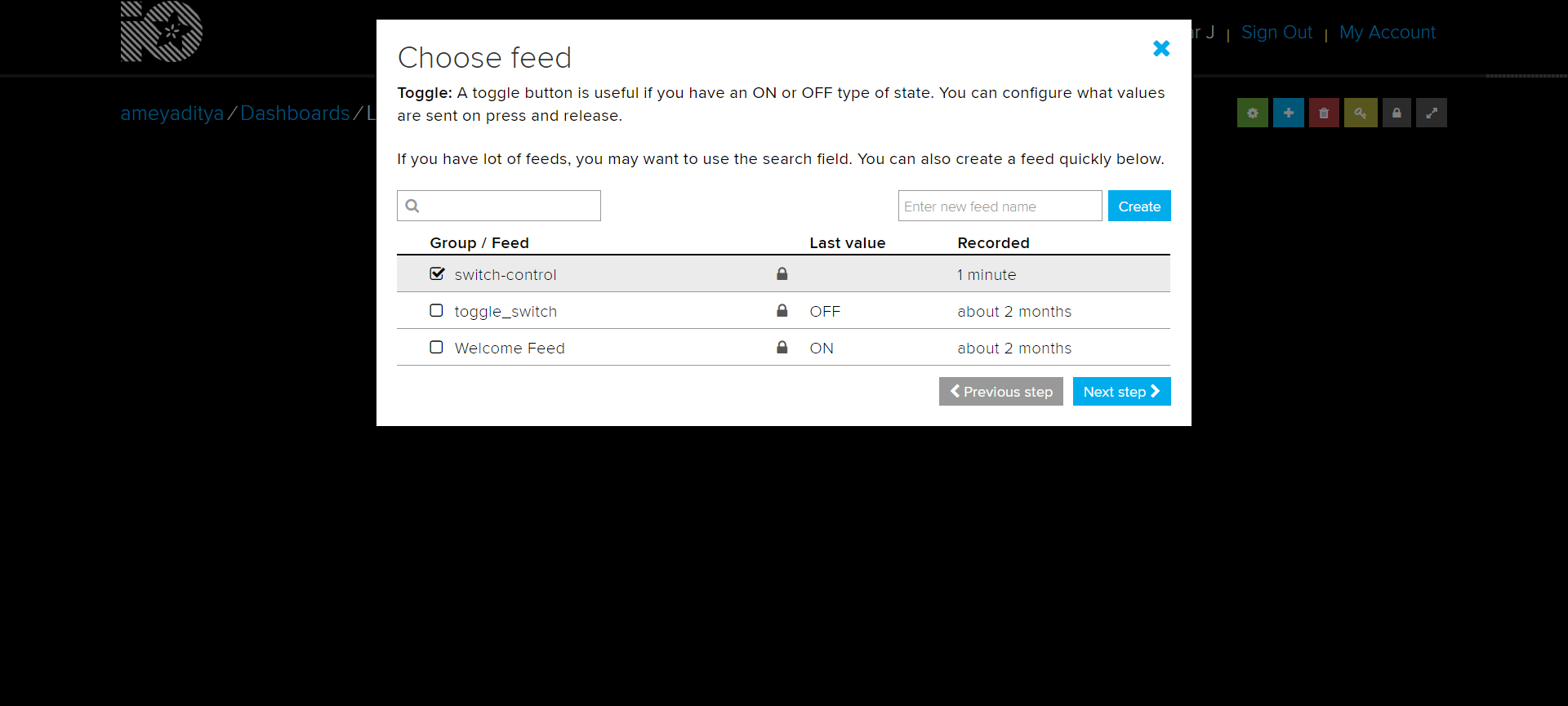Check the Welcome Feed checkbox
The width and height of the screenshot is (1568, 706).
436,347
